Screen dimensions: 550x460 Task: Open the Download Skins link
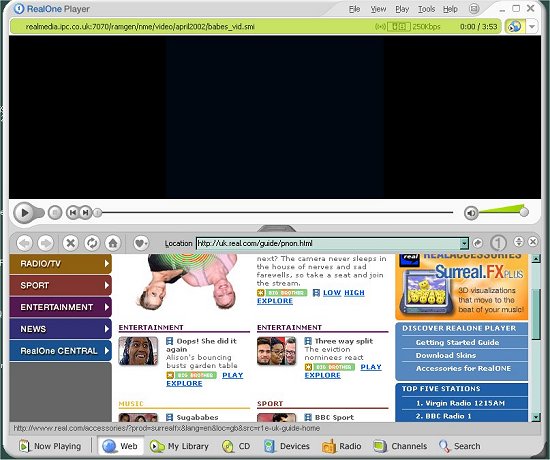[446, 355]
